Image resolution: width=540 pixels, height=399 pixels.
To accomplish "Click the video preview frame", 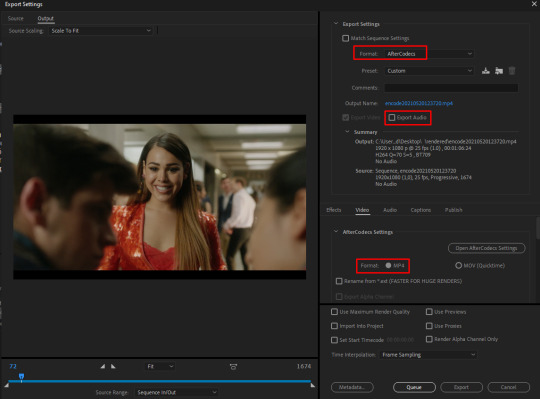I will point(159,197).
